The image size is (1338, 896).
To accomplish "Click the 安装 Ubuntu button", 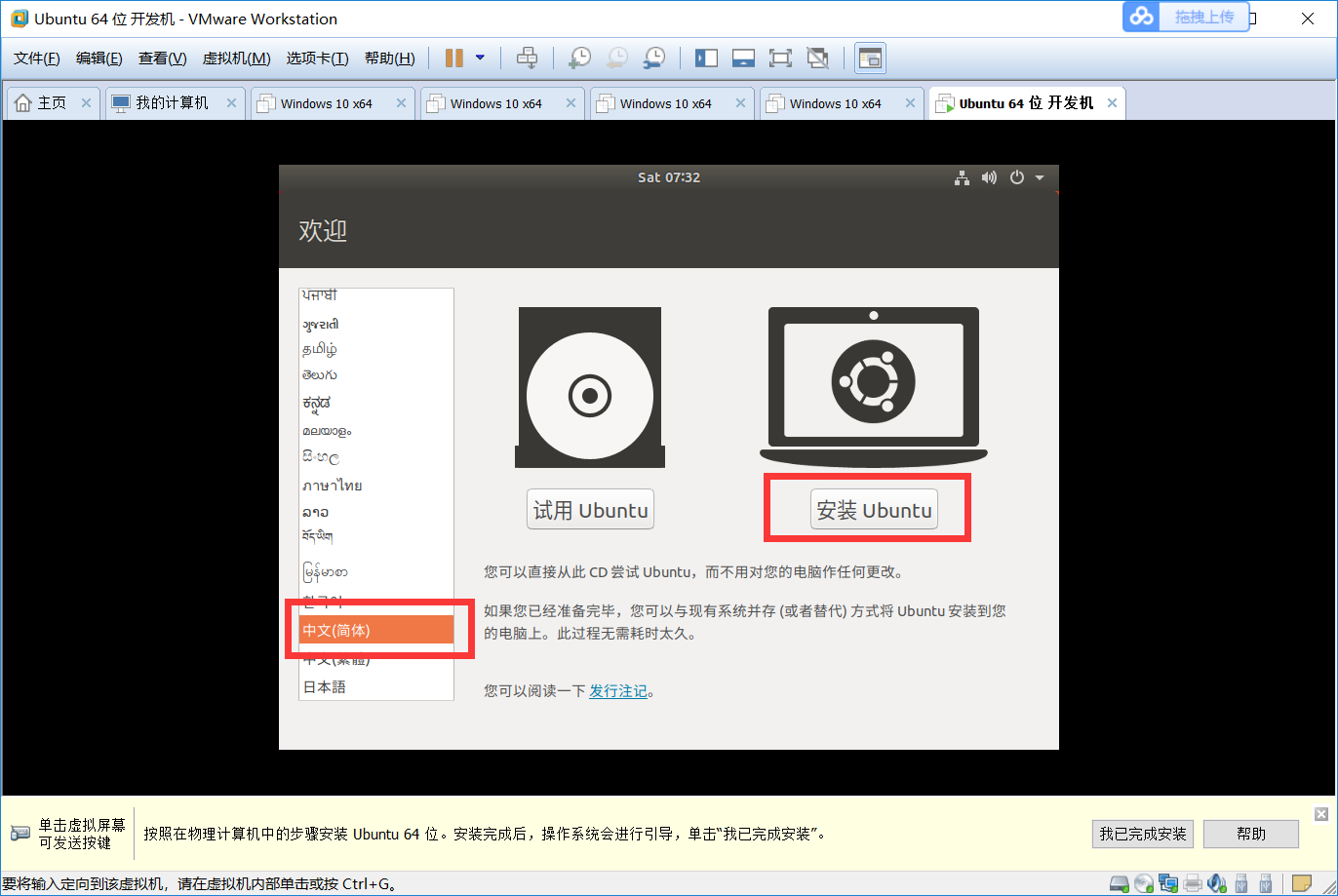I will point(874,510).
